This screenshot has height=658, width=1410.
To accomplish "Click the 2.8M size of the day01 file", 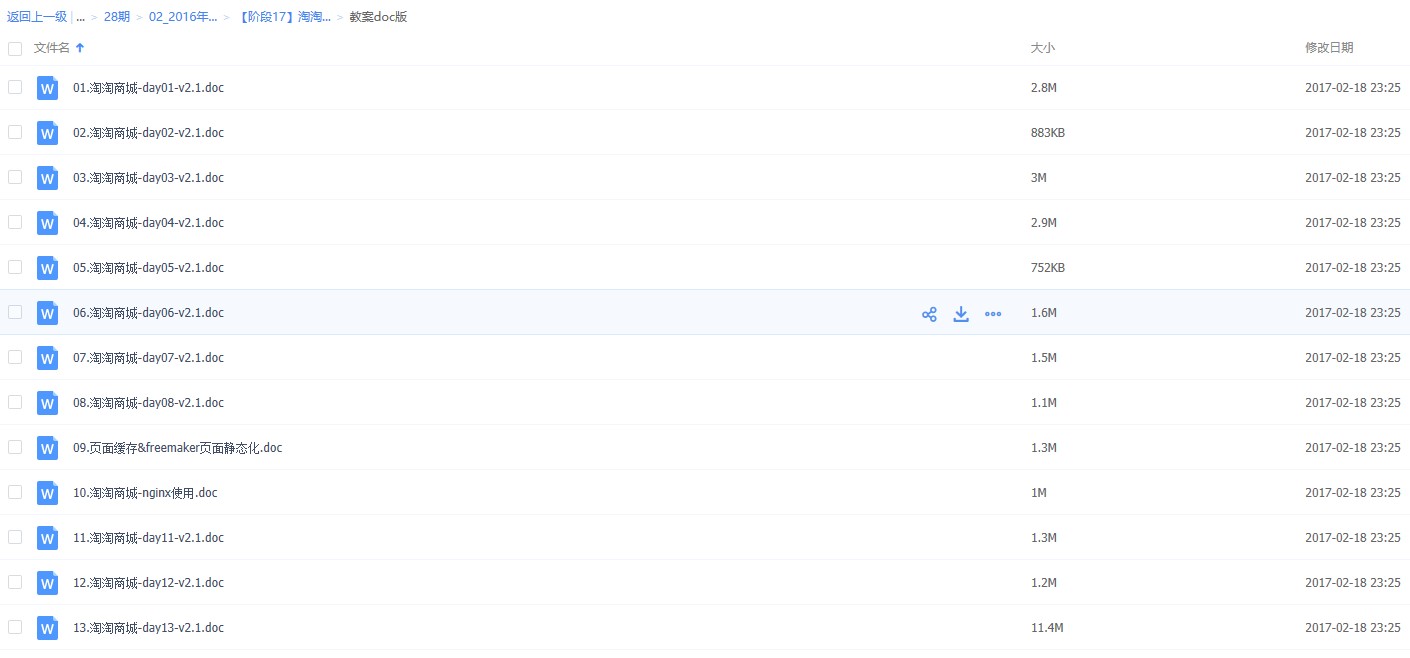I will point(1044,88).
